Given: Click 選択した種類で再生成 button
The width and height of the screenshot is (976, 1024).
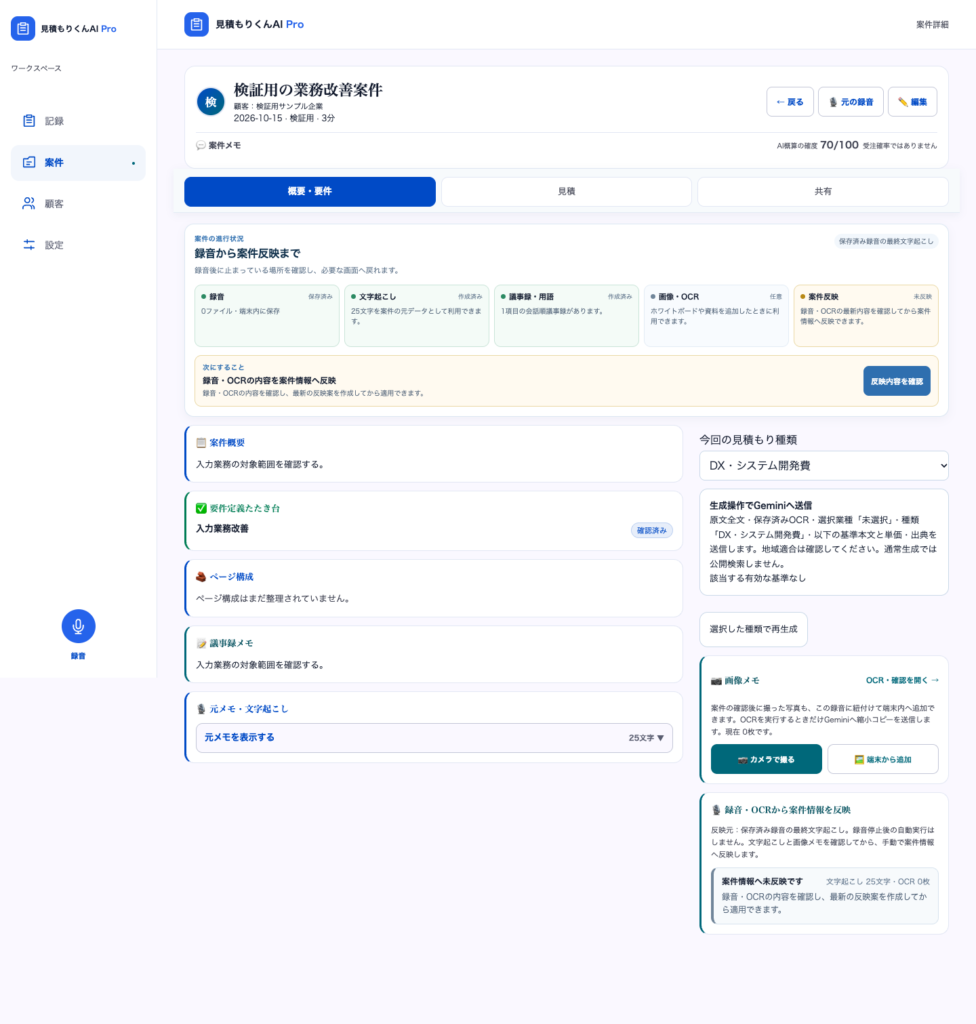Looking at the screenshot, I should coord(753,629).
